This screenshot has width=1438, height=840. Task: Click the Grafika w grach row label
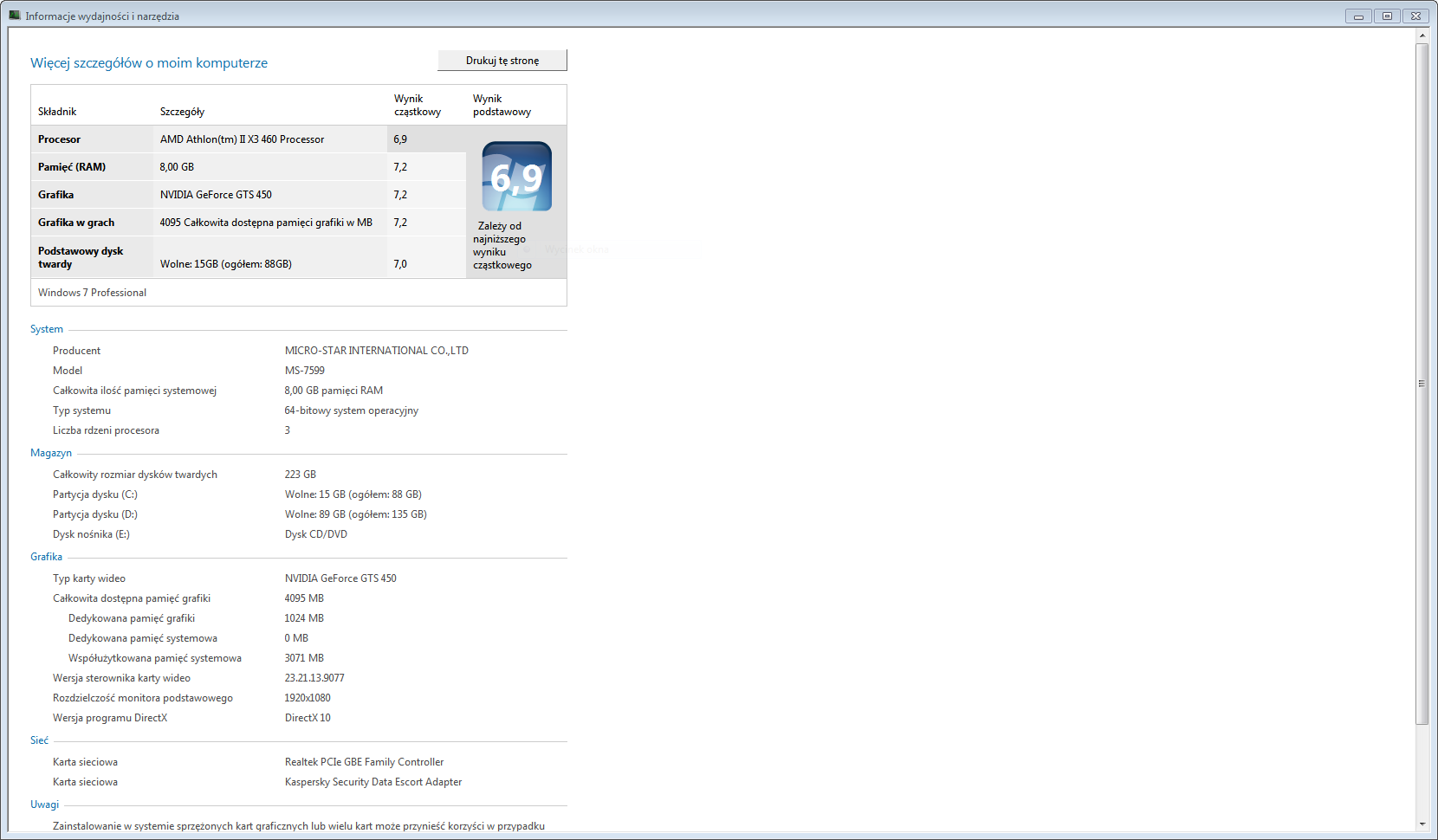tap(76, 223)
